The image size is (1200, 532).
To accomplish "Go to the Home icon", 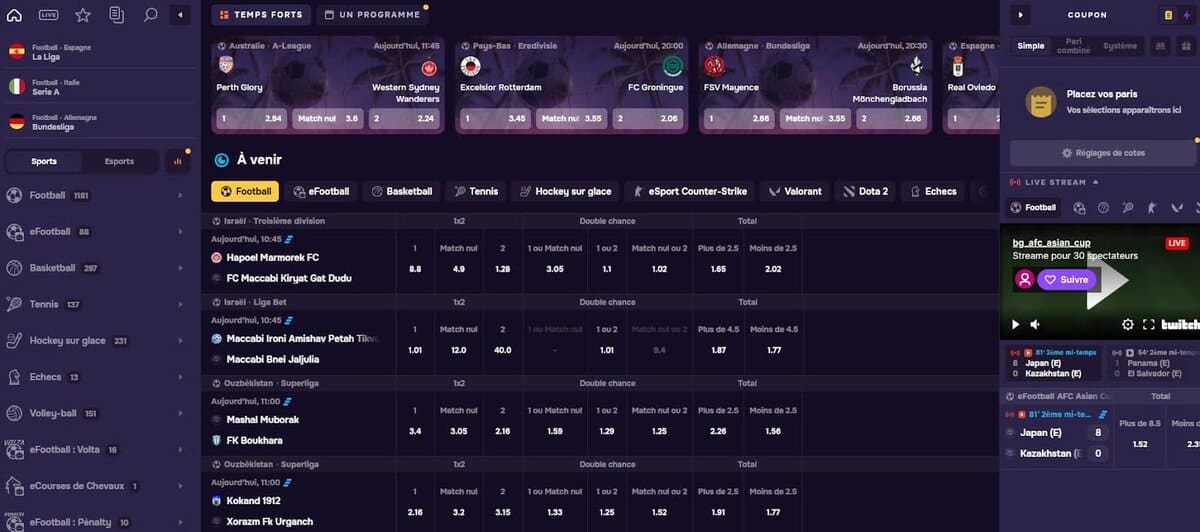I will pos(16,15).
